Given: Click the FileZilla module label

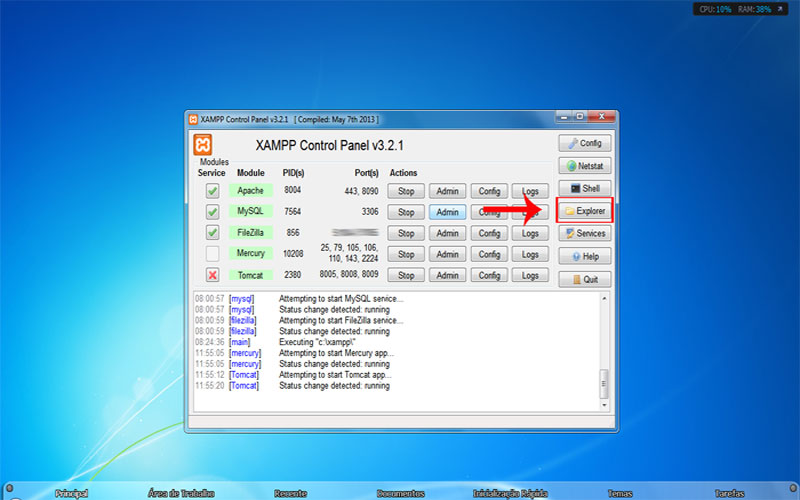Looking at the screenshot, I should point(251,233).
